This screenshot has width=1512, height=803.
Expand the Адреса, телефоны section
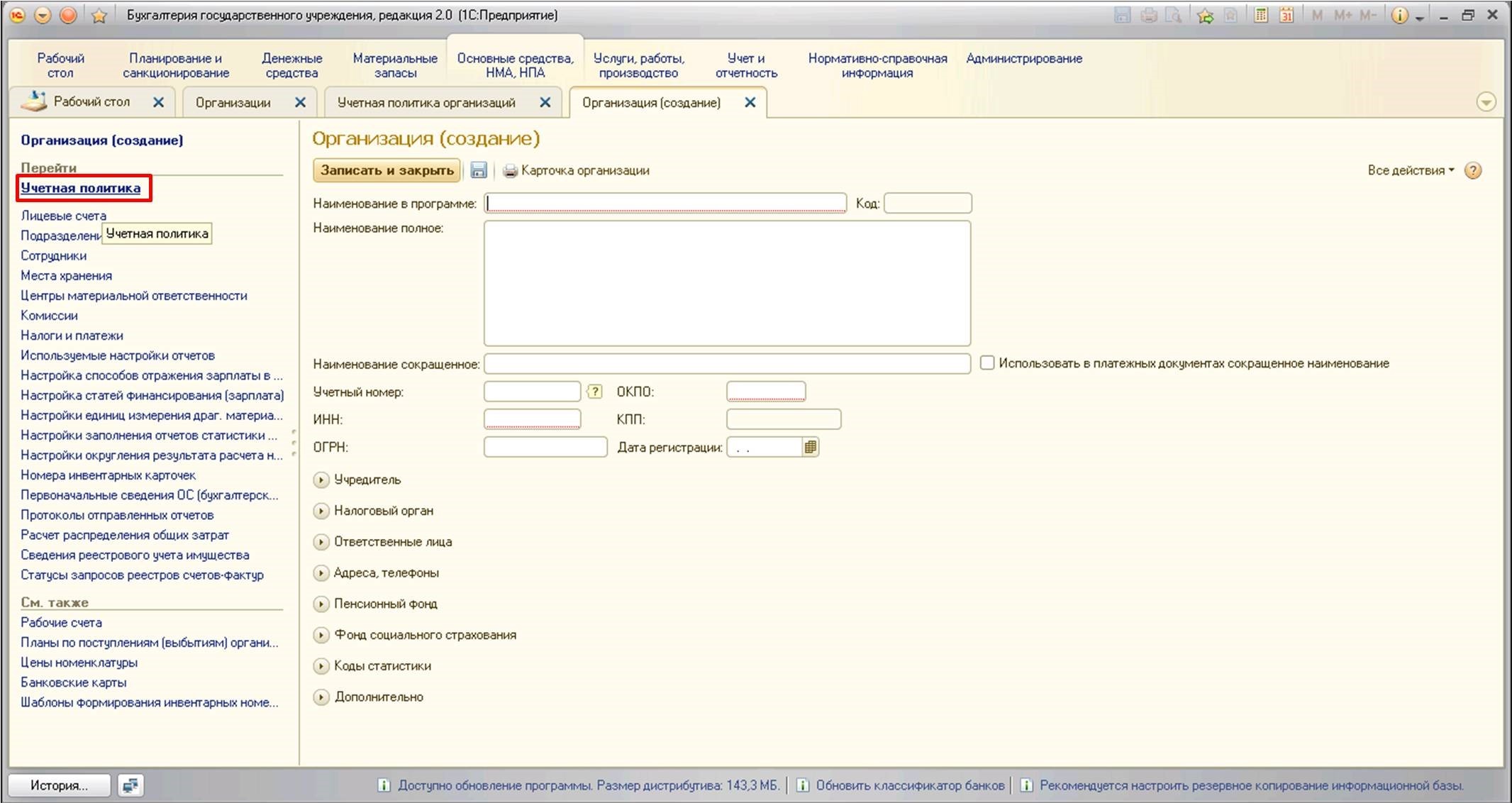pyautogui.click(x=321, y=572)
